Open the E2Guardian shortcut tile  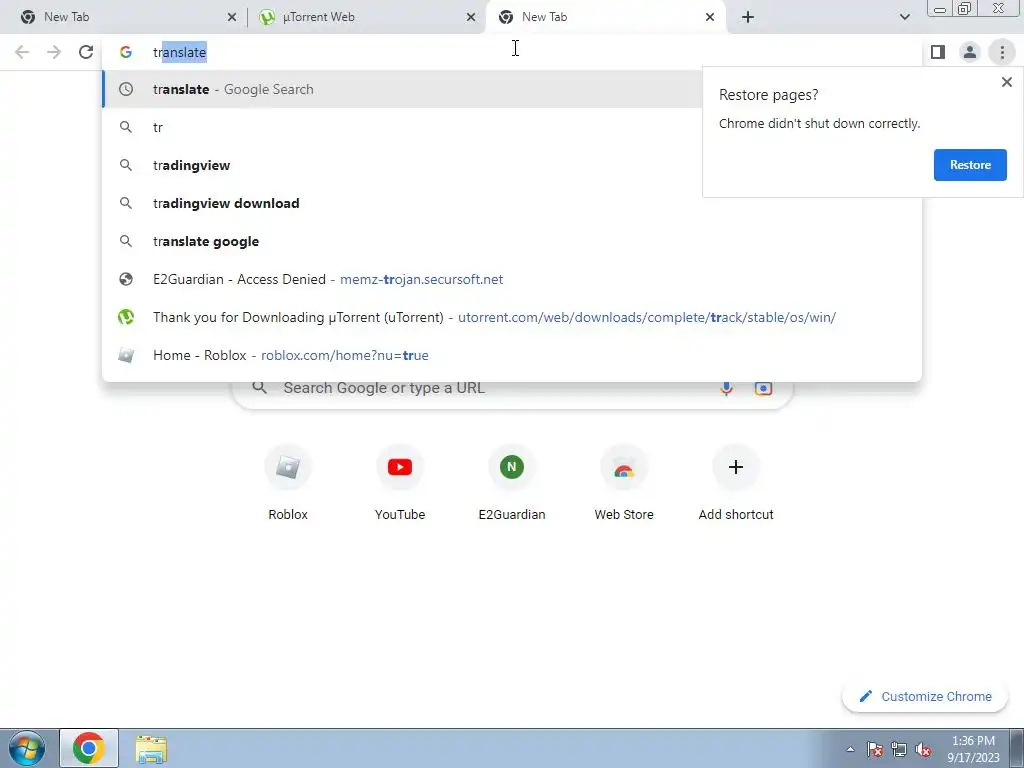512,483
